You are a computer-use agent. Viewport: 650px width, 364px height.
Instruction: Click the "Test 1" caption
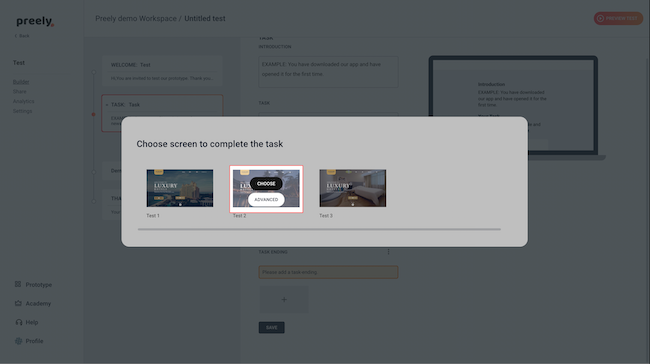[153, 216]
